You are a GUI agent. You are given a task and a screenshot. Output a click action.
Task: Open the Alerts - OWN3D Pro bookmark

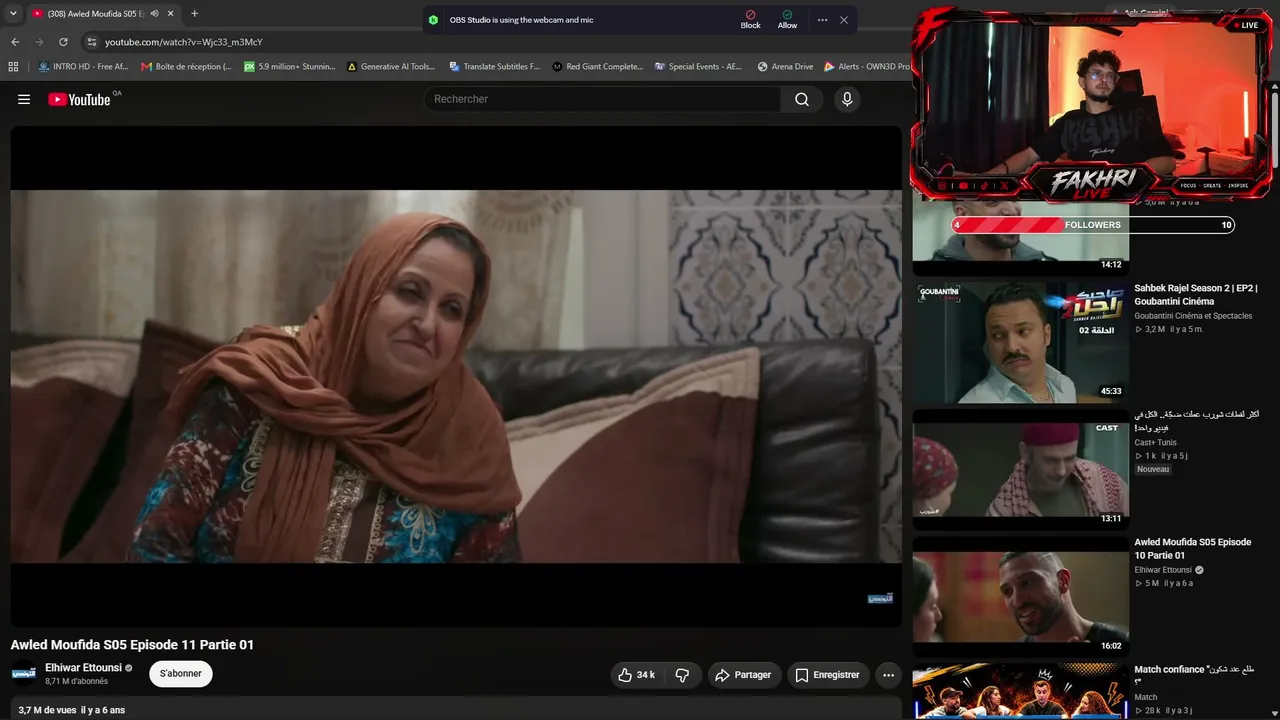867,67
